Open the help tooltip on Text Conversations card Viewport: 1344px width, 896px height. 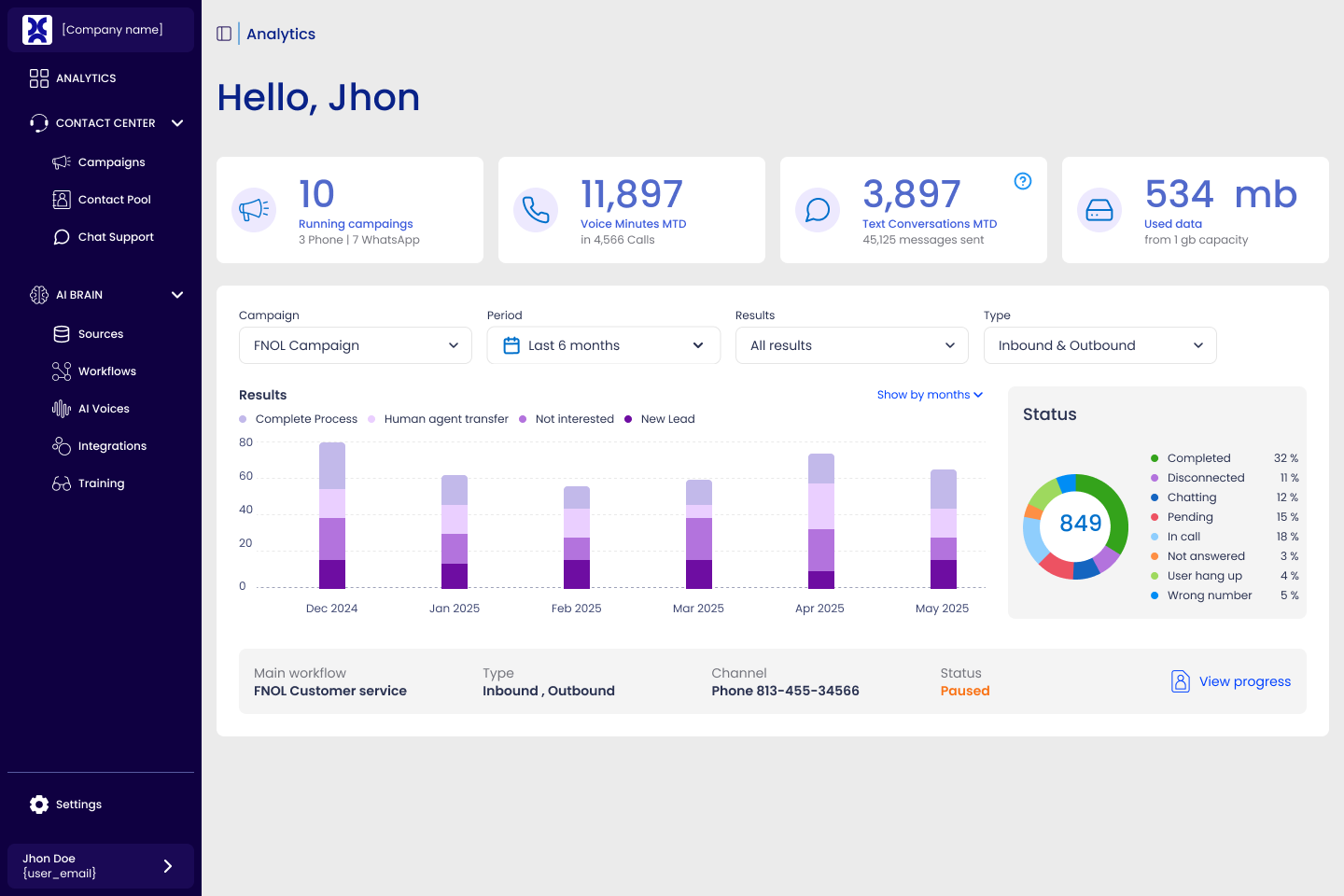tap(1023, 183)
